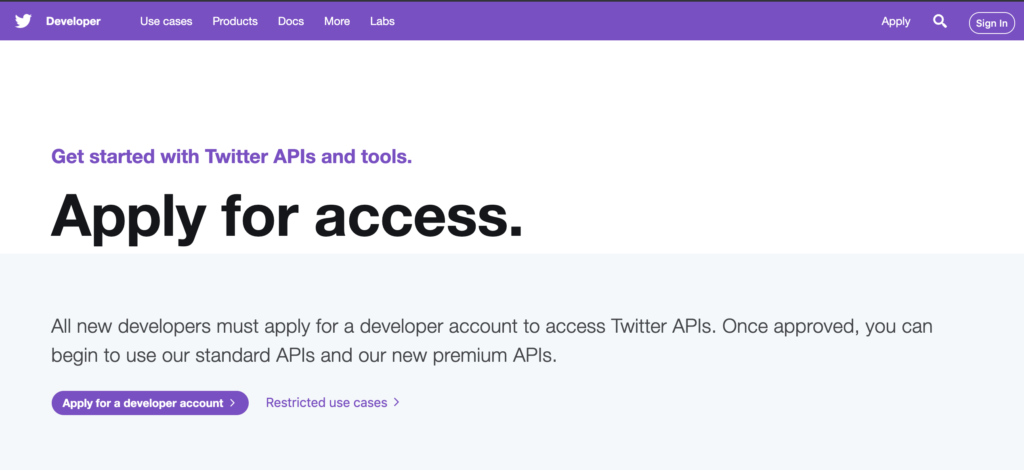Viewport: 1024px width, 470px height.
Task: Open the Use cases menu
Action: coord(166,21)
